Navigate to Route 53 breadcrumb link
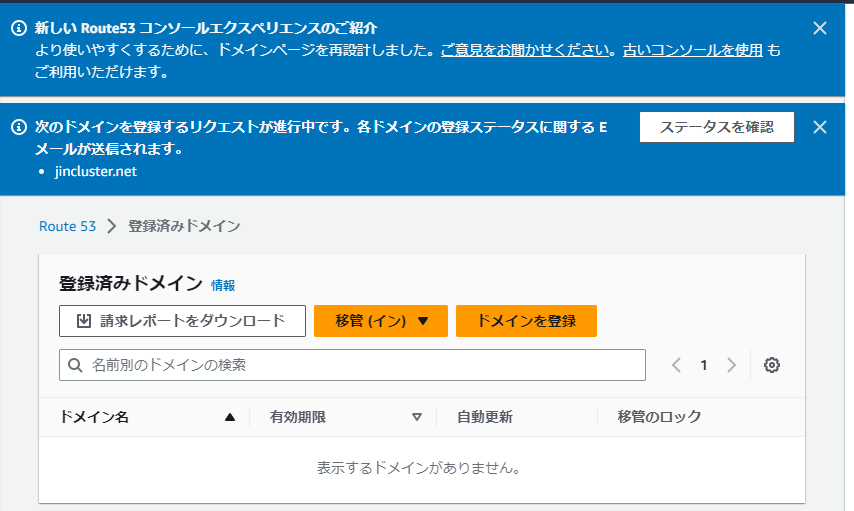 pyautogui.click(x=67, y=226)
